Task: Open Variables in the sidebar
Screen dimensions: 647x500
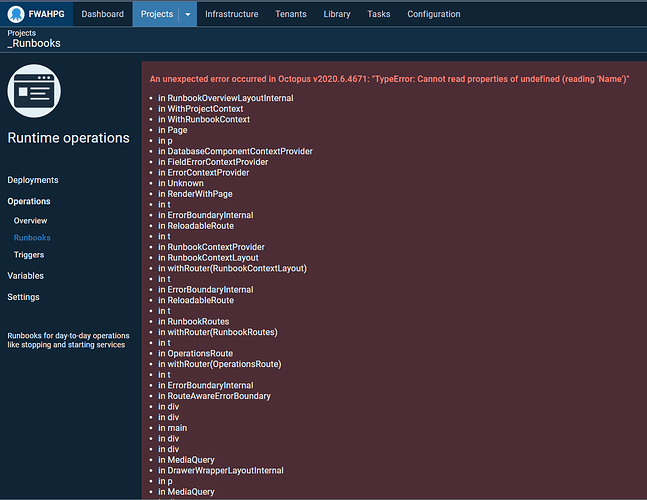Action: click(x=26, y=276)
